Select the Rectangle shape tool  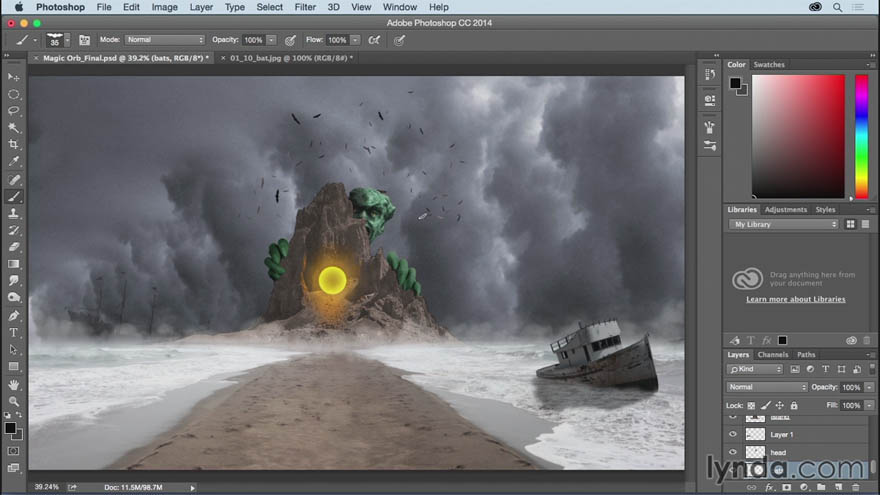point(13,366)
